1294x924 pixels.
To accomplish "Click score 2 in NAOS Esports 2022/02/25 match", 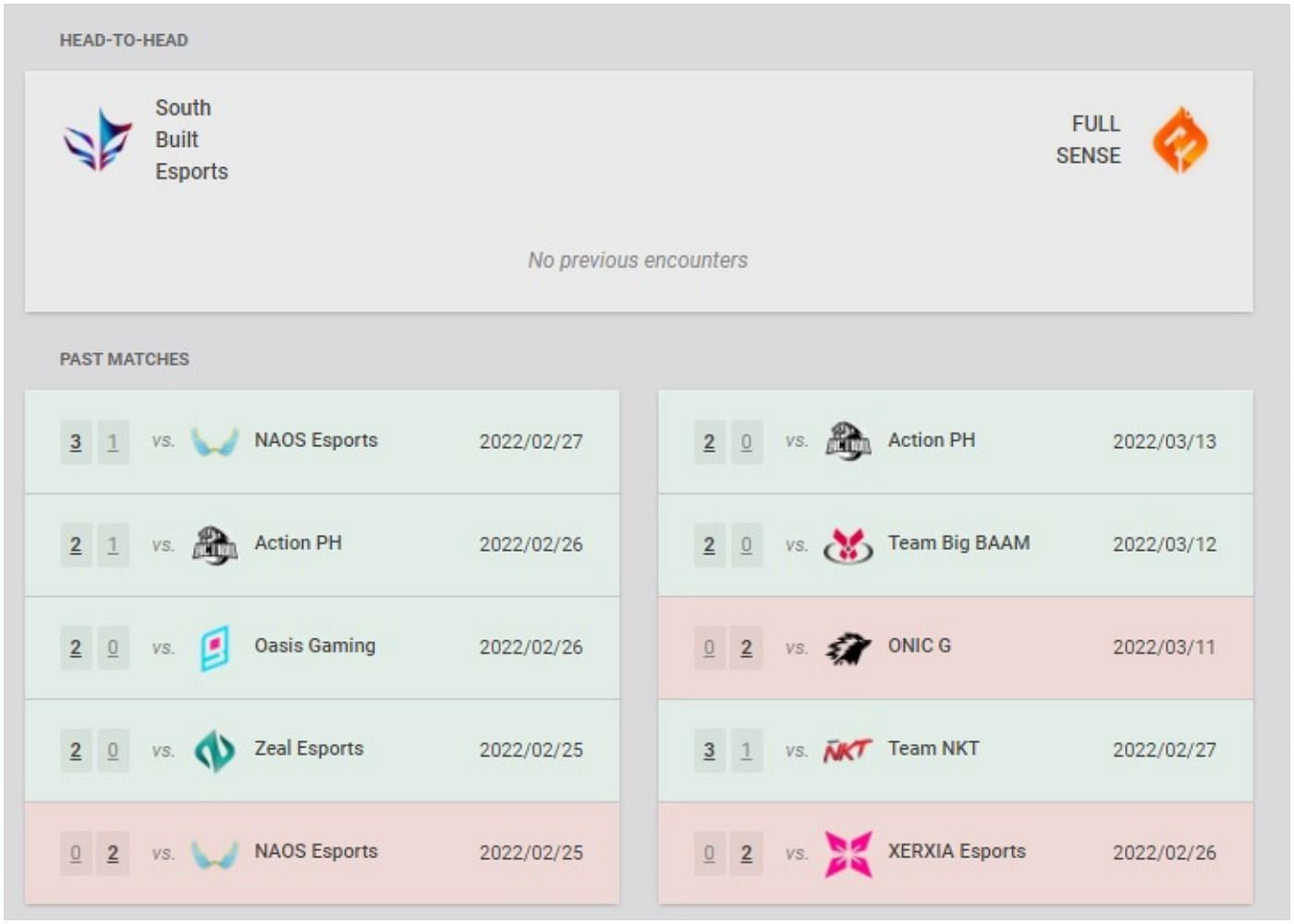I will (x=113, y=853).
